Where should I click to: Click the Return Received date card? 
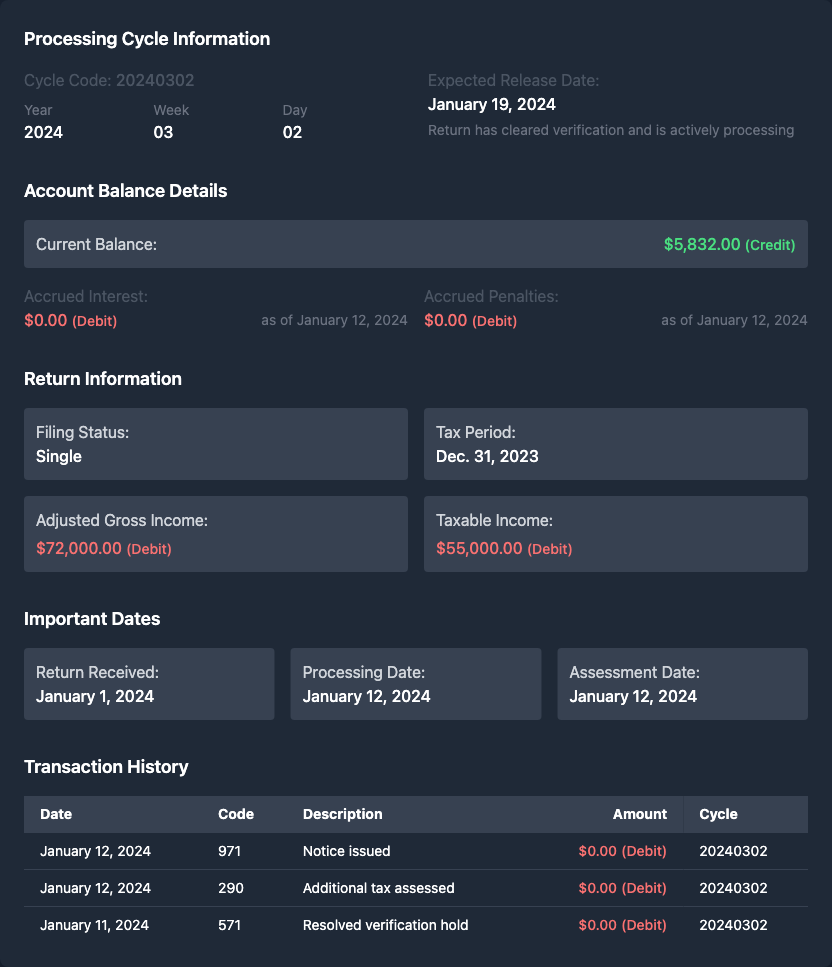pos(149,684)
